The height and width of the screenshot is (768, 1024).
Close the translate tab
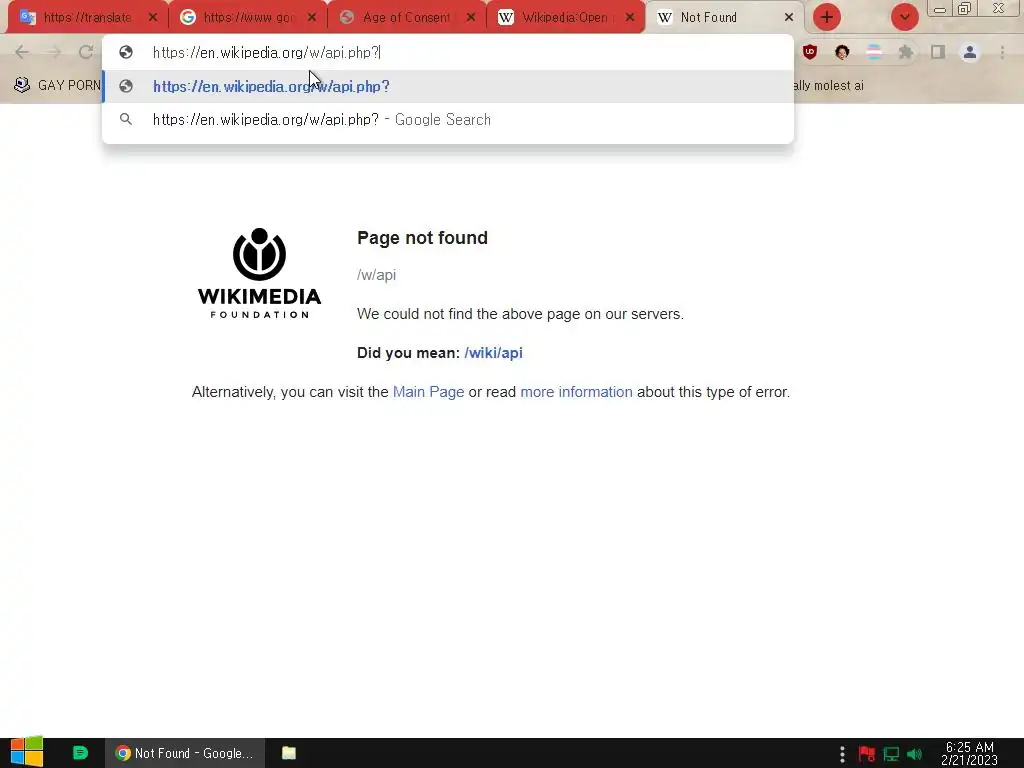[x=153, y=18]
